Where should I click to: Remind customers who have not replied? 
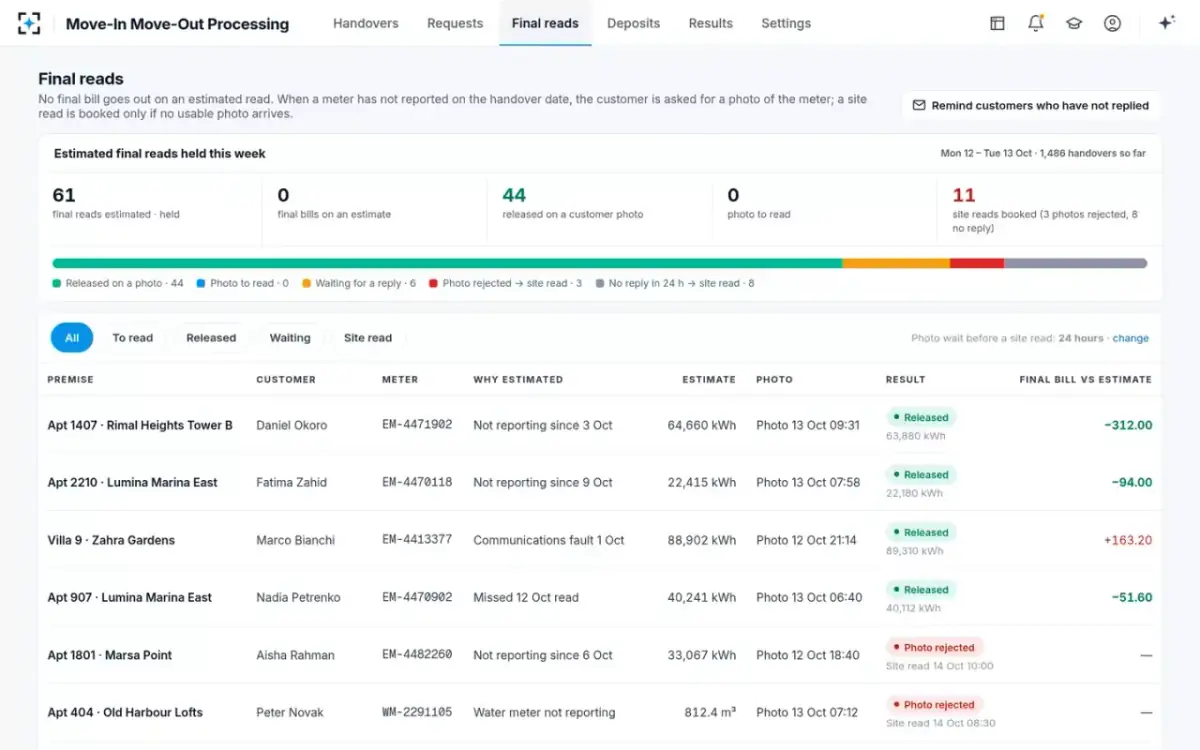pos(1031,105)
